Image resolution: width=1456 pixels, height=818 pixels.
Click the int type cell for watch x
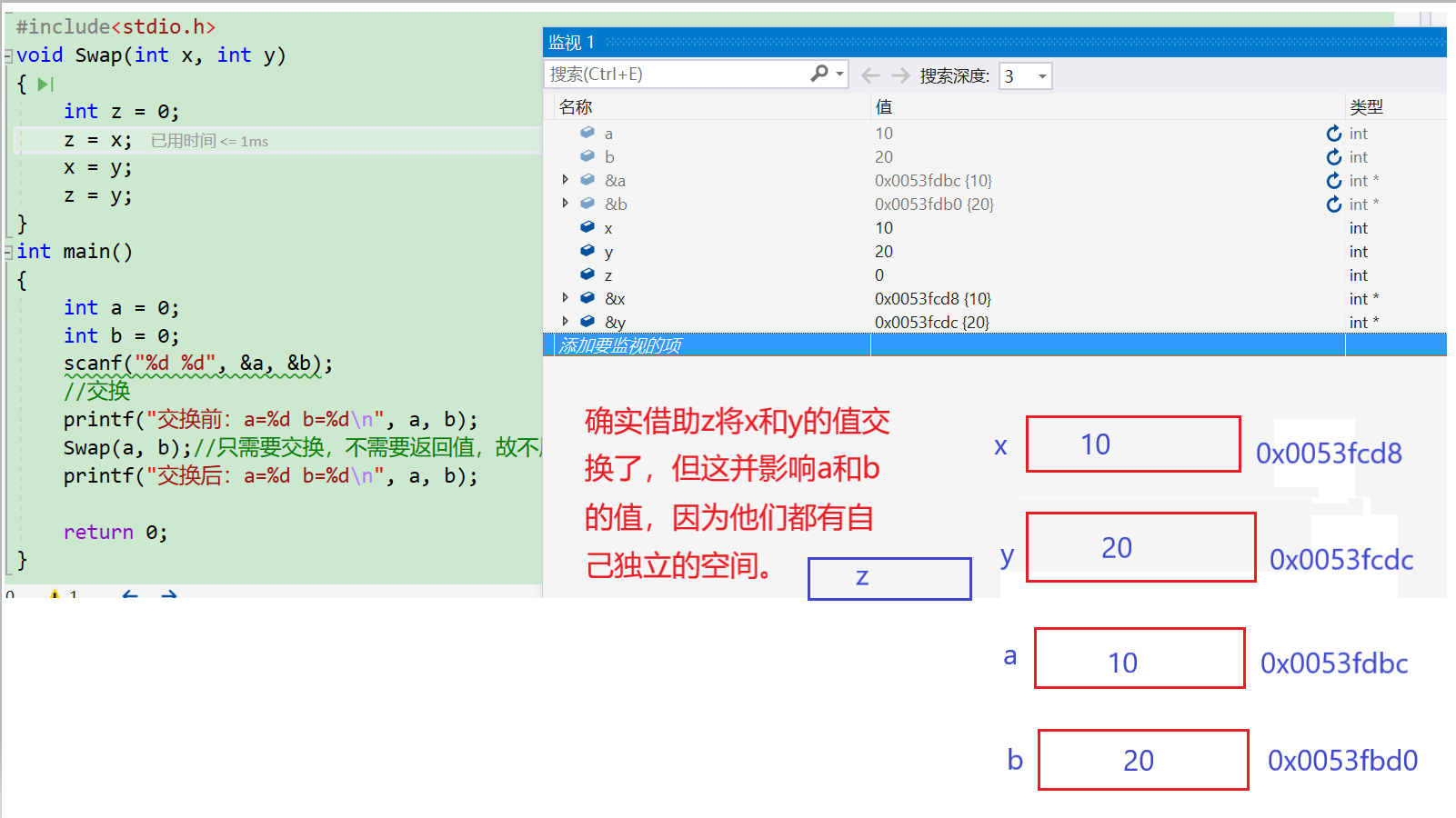click(x=1359, y=228)
